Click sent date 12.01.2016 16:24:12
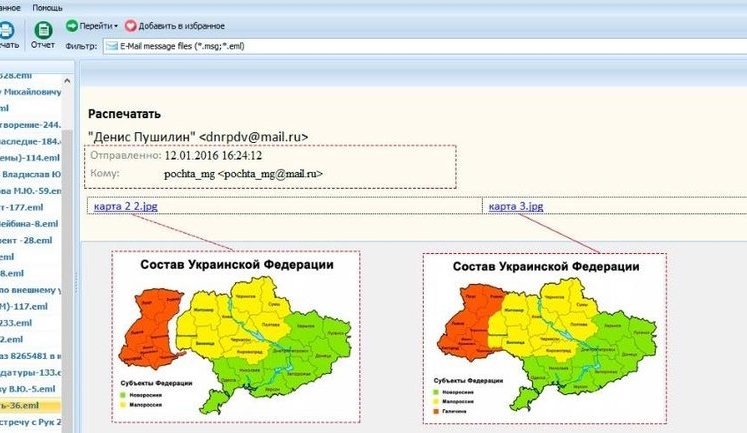The height and width of the screenshot is (433, 747). point(213,156)
